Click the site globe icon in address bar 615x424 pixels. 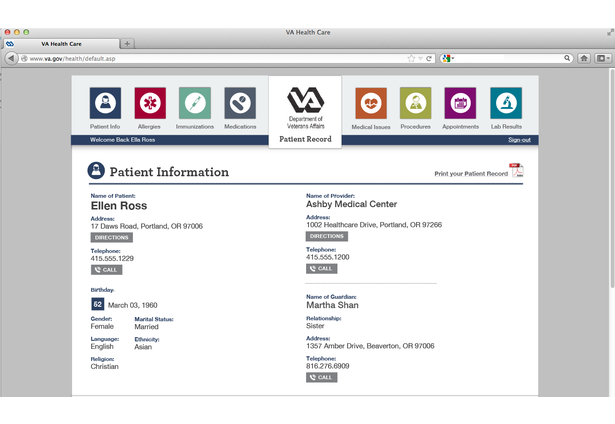(x=24, y=58)
